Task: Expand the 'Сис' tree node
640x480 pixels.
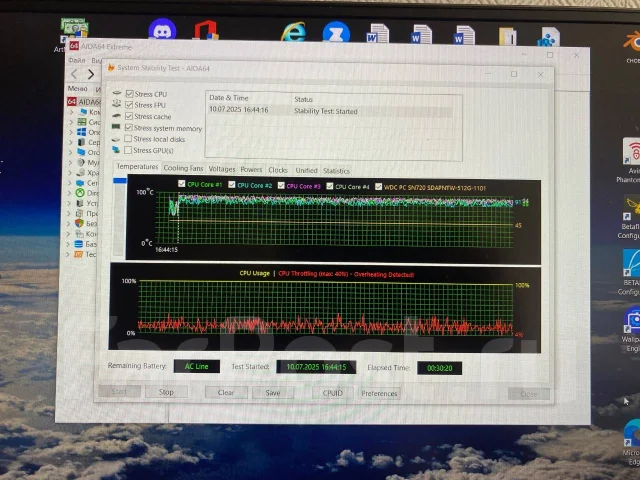Action: coord(71,122)
